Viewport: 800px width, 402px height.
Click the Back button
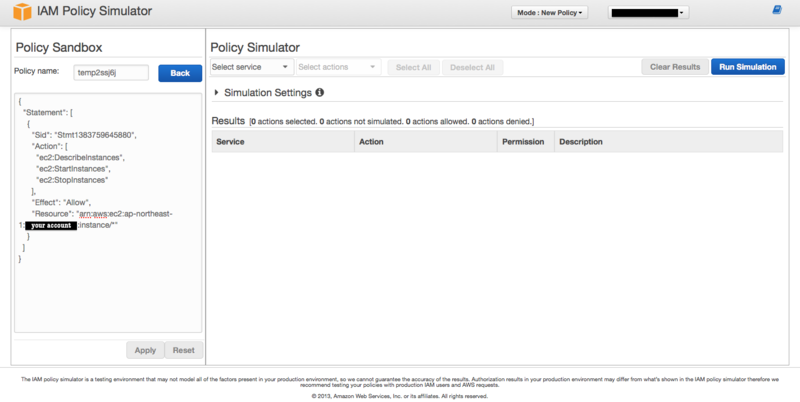pos(180,73)
